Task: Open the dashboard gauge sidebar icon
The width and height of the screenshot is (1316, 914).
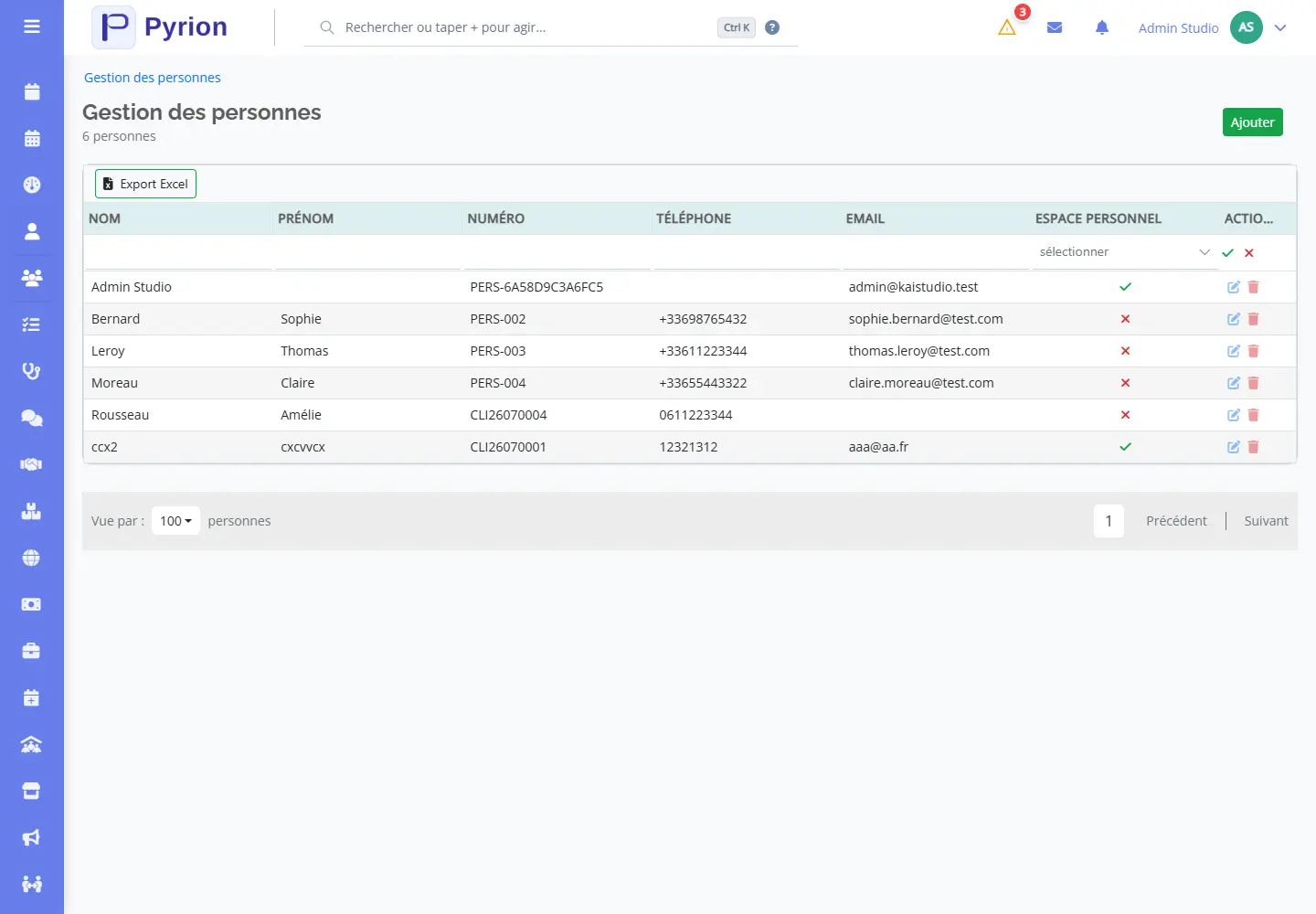Action: coord(32,185)
